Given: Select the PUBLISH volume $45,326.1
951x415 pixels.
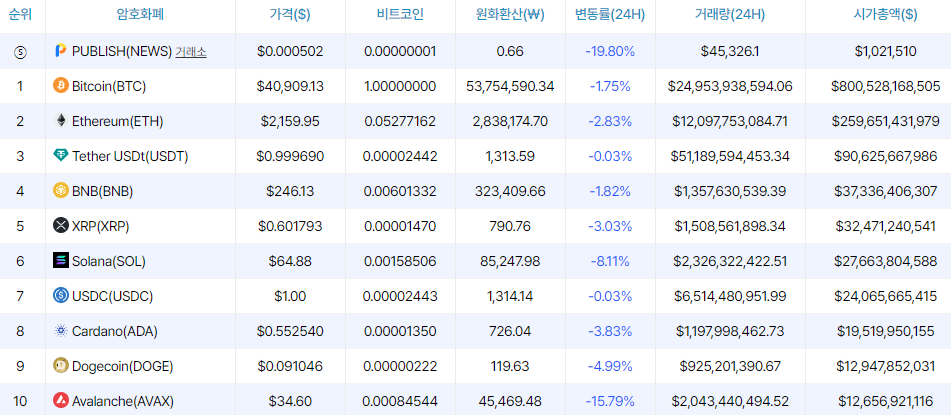Looking at the screenshot, I should [730, 52].
